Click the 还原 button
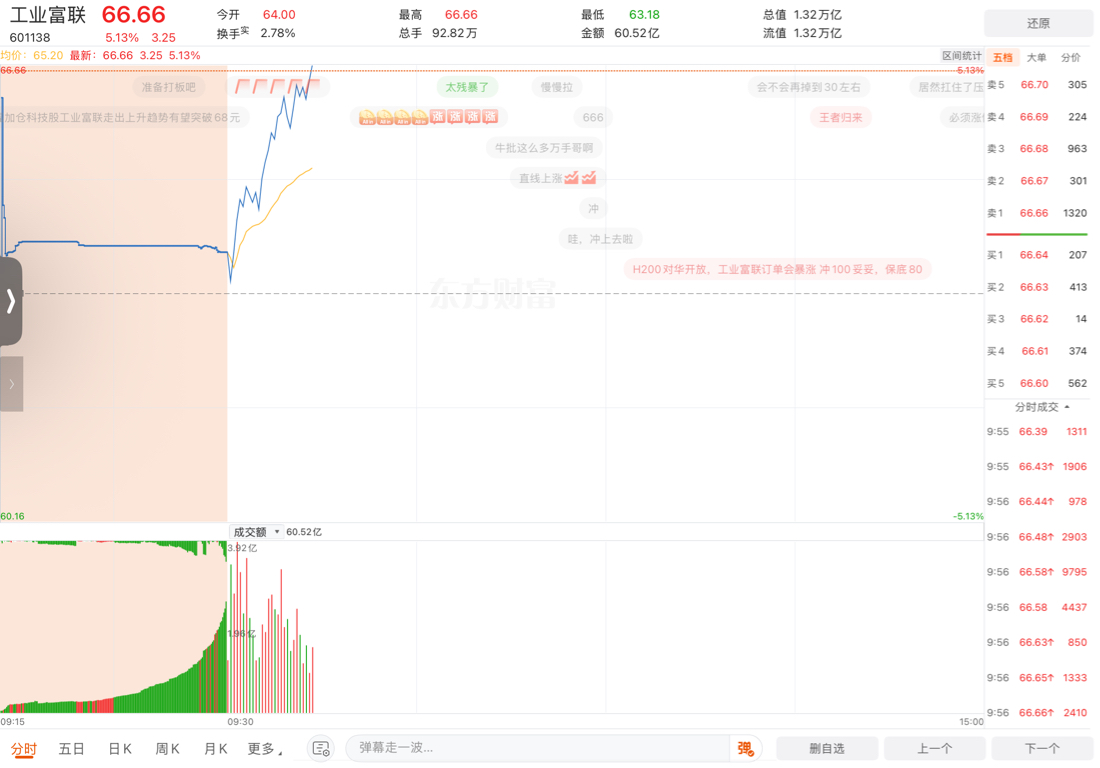Screen dimensions: 1100x768 pyautogui.click(x=1038, y=23)
